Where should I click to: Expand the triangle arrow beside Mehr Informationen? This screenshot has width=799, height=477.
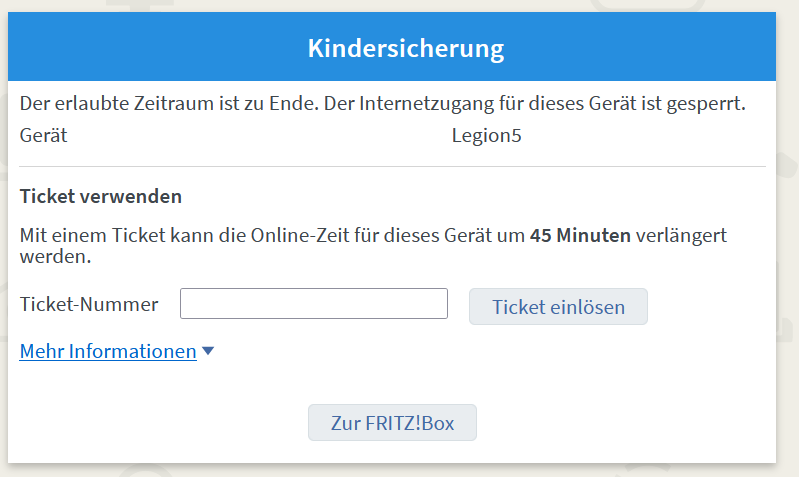coord(208,351)
